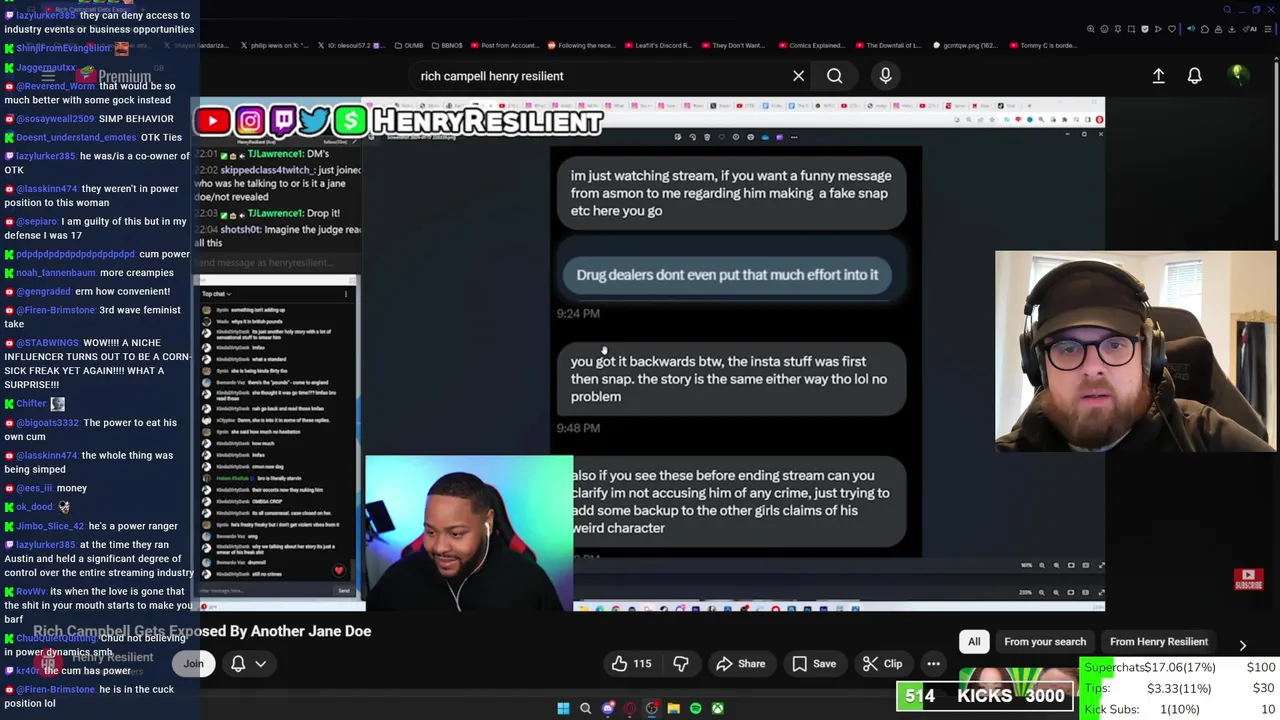Open the 'philip lewis on X' bookmark
Image resolution: width=1280 pixels, height=720 pixels.
pyautogui.click(x=273, y=45)
